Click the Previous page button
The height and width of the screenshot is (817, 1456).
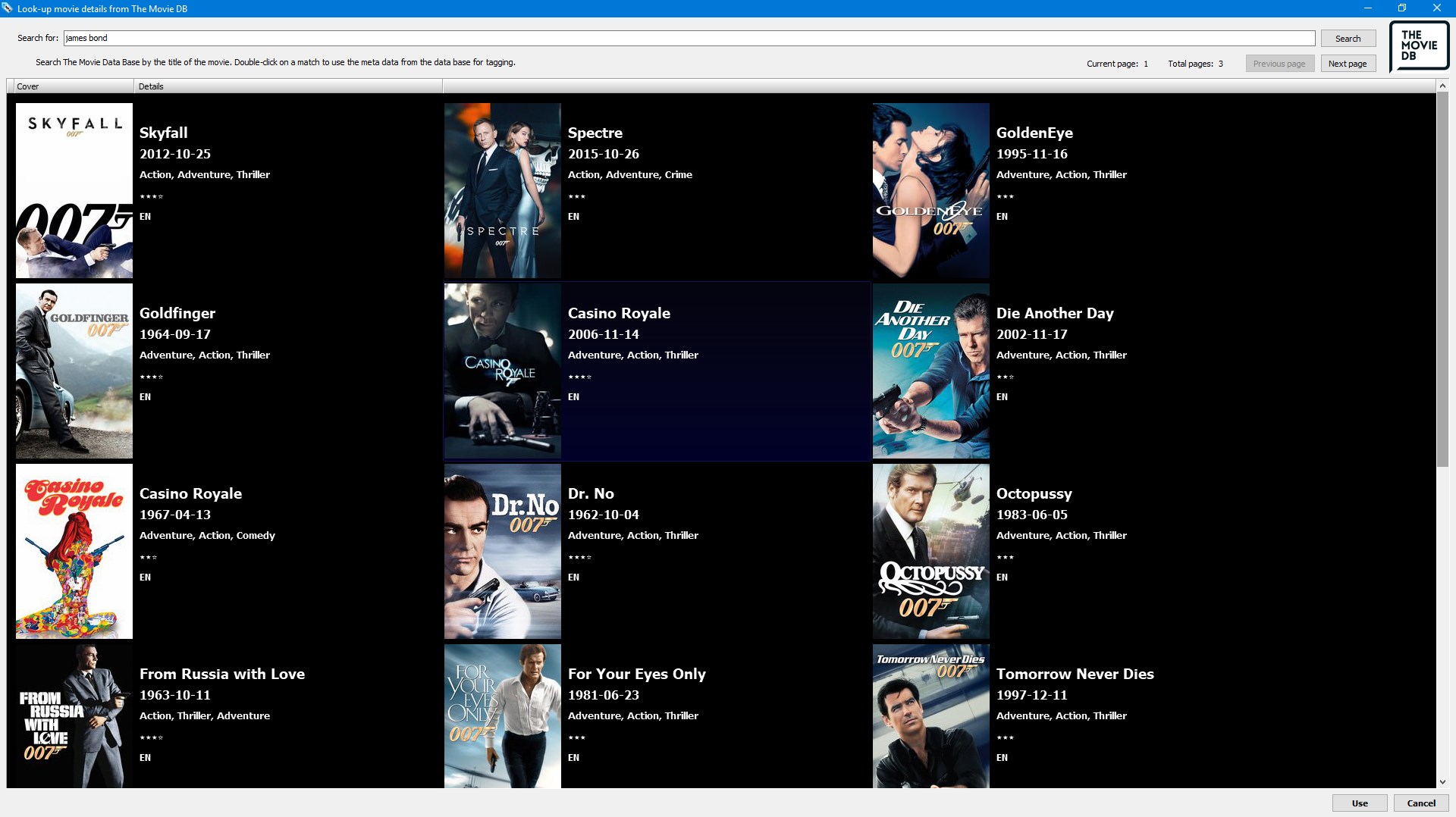tap(1279, 64)
